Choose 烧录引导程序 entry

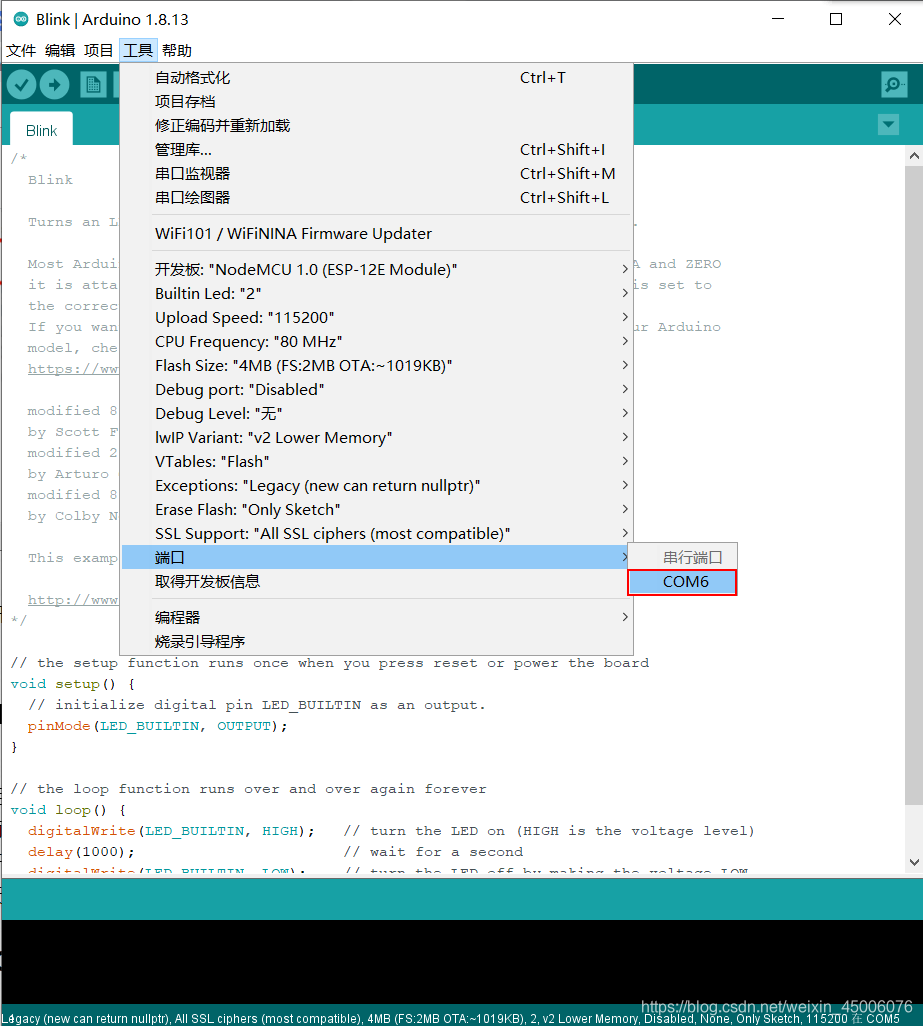pyautogui.click(x=376, y=641)
